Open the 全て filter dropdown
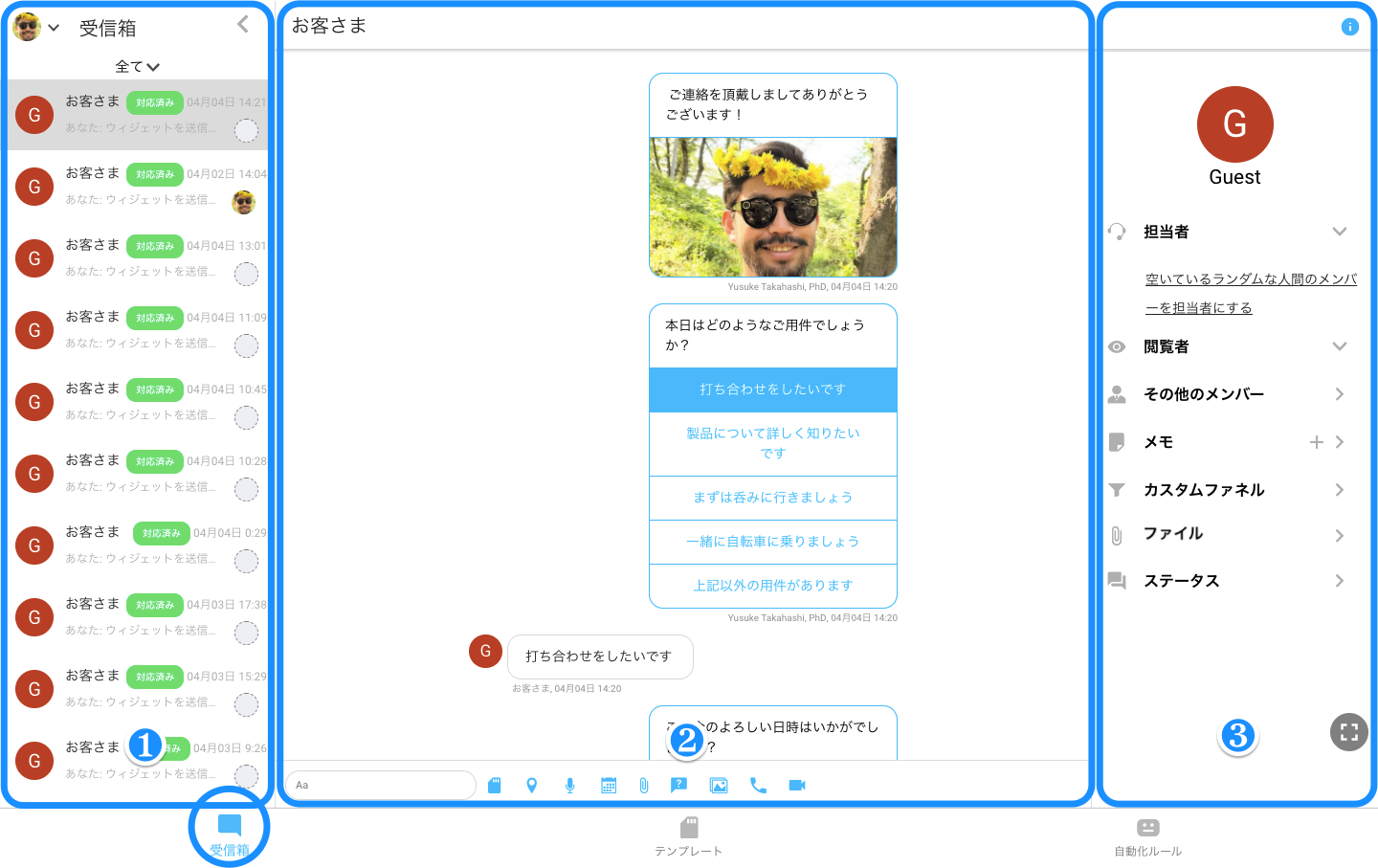This screenshot has height=868, width=1378. tap(138, 67)
